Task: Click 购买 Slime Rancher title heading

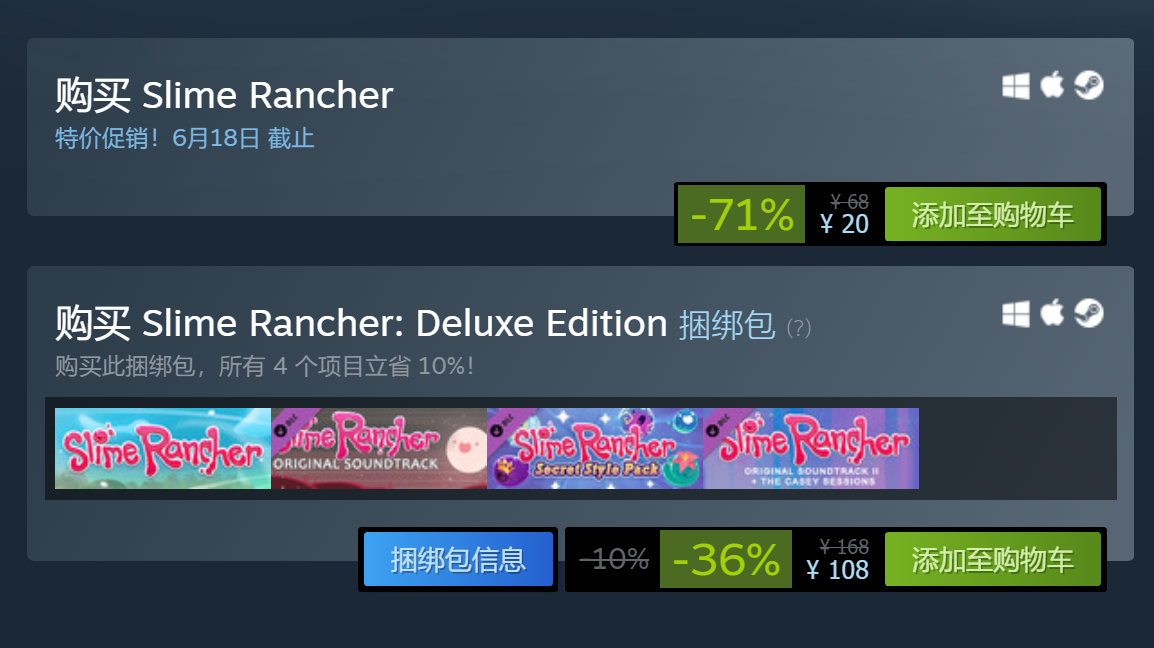Action: [x=224, y=95]
